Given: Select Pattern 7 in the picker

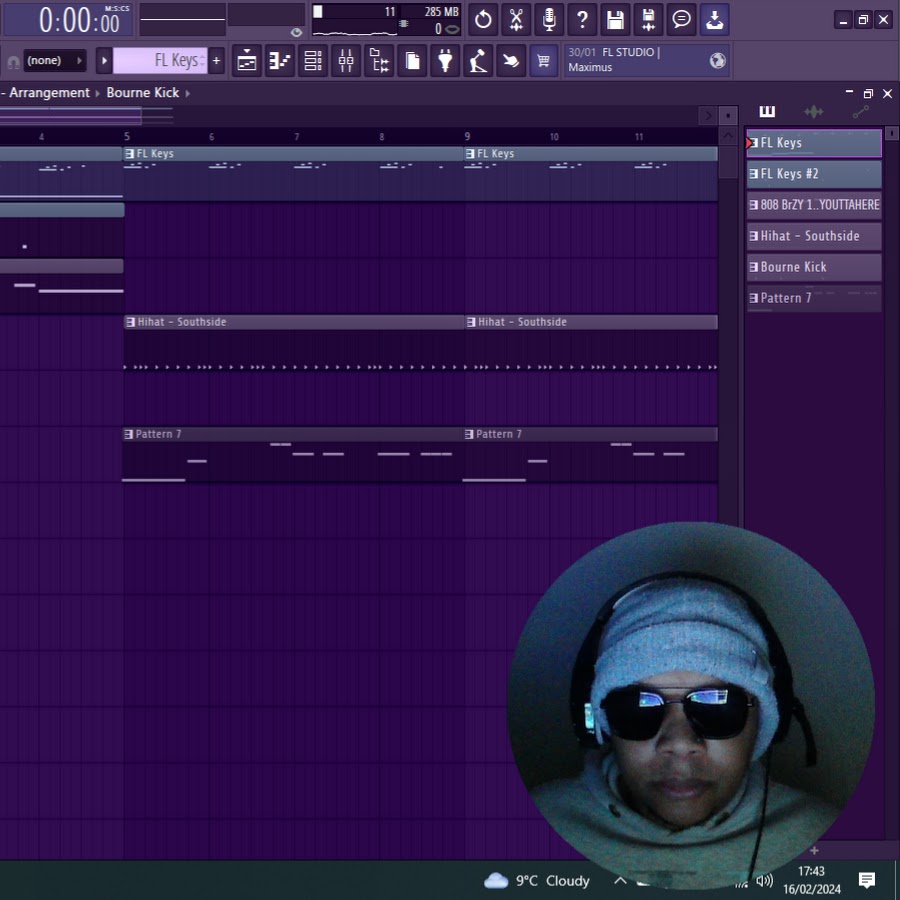Looking at the screenshot, I should 814,298.
